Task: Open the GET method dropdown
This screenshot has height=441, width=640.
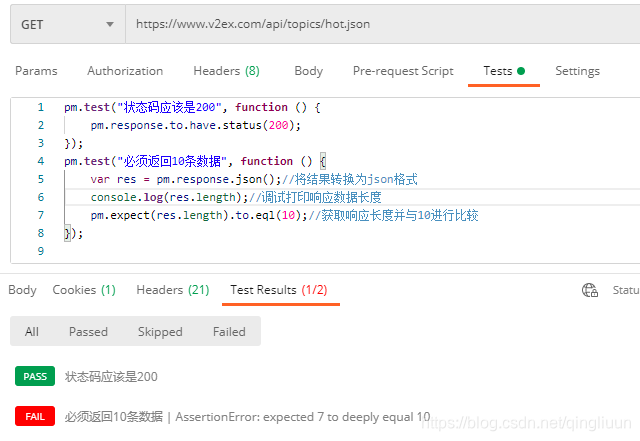Action: pos(68,24)
